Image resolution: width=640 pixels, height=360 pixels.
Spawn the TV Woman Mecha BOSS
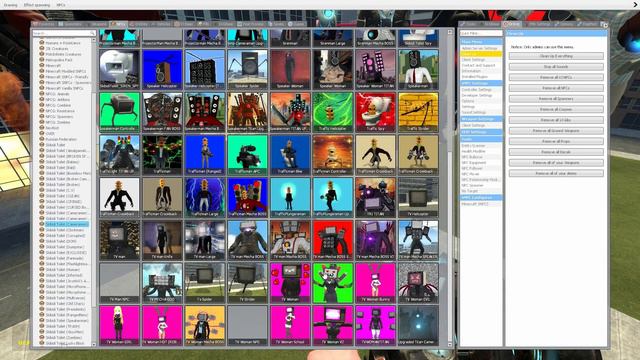[204, 325]
